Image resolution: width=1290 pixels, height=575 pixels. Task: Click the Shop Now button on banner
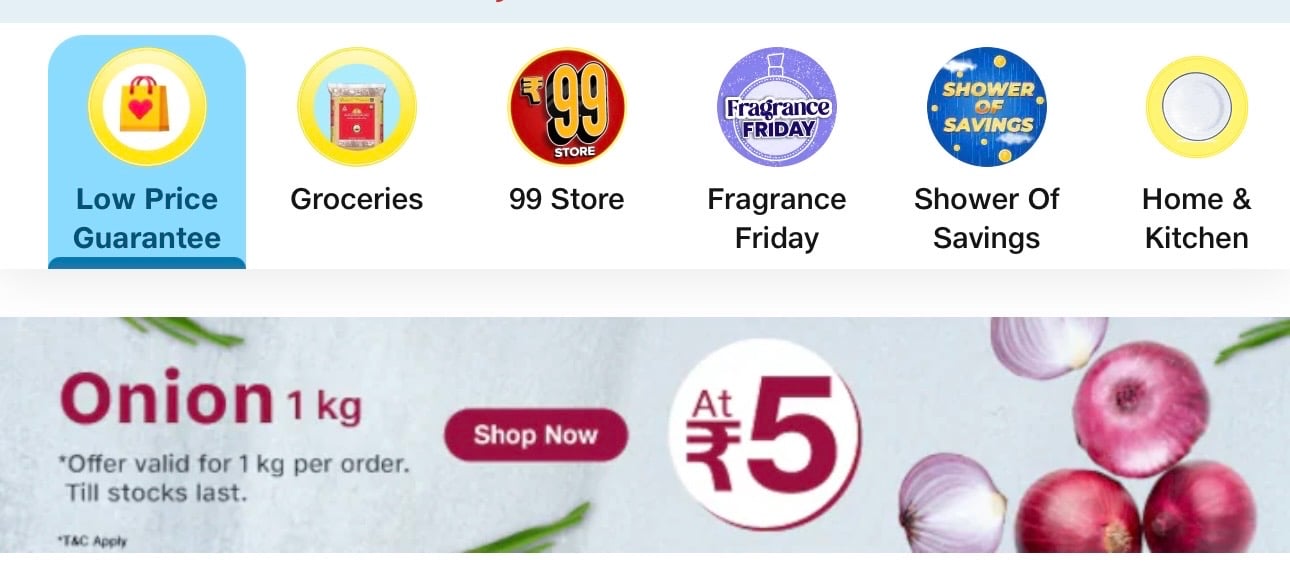536,435
